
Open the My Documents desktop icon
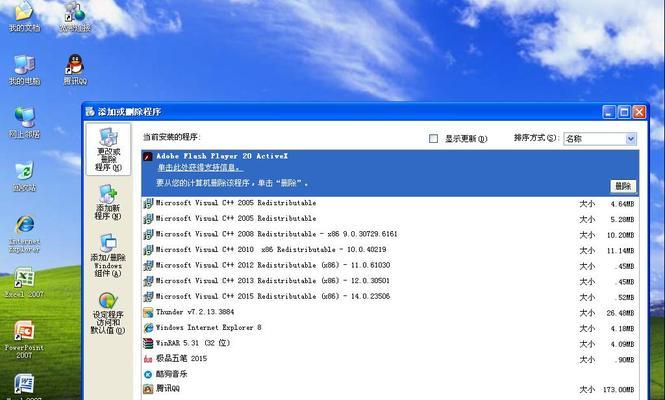[24, 16]
